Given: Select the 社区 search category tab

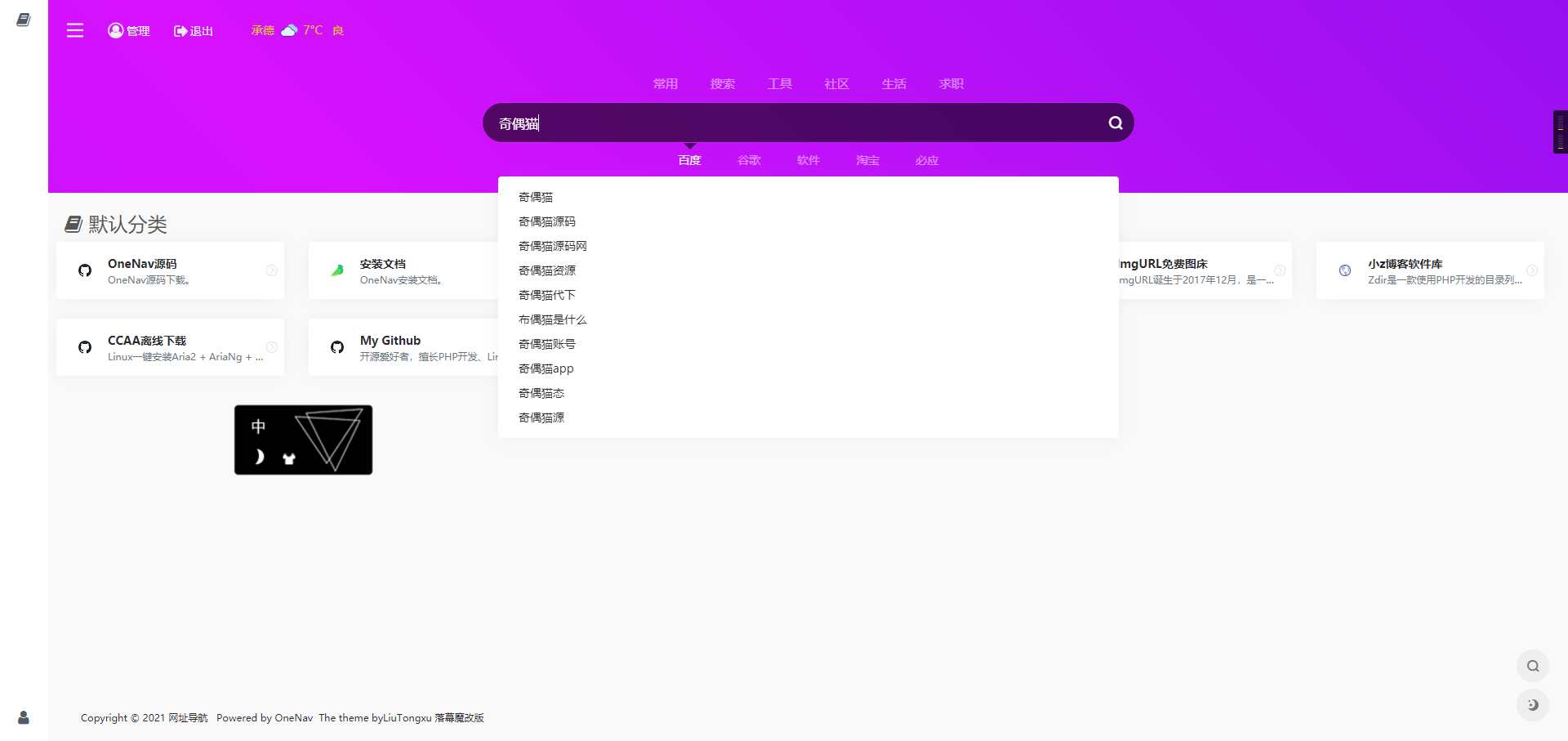Looking at the screenshot, I should tap(837, 83).
